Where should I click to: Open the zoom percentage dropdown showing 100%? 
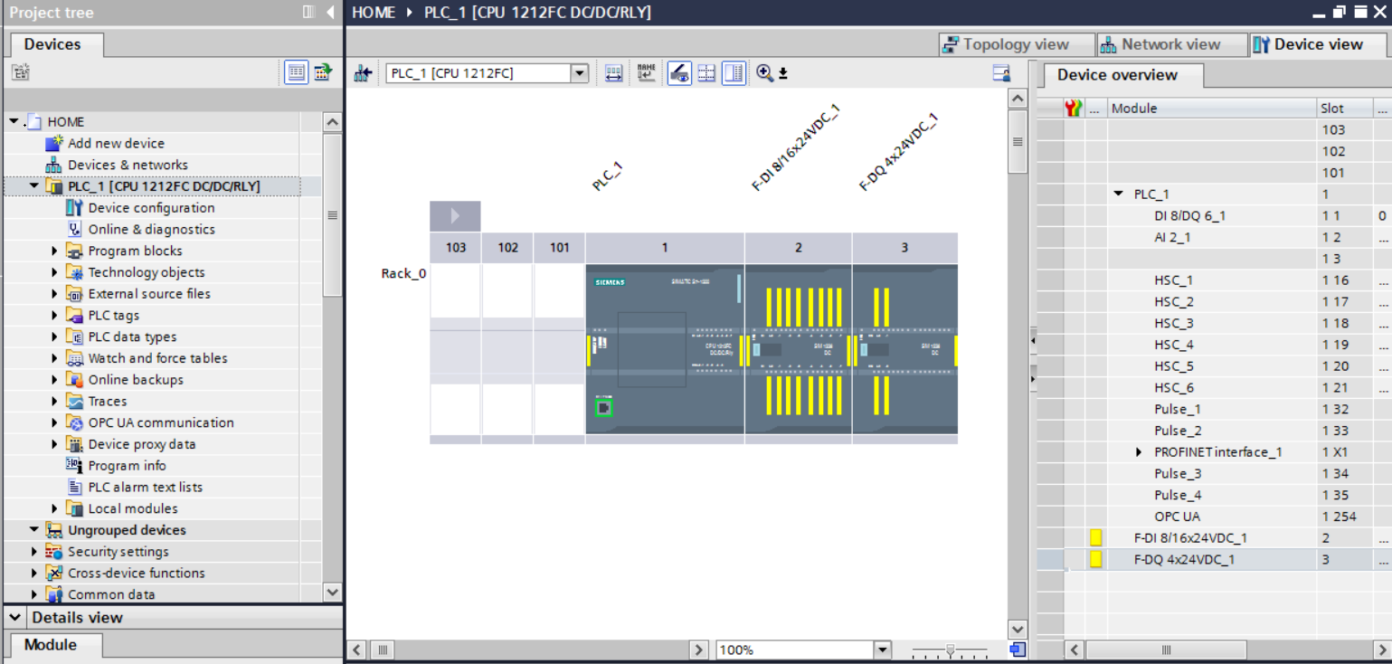coord(880,649)
